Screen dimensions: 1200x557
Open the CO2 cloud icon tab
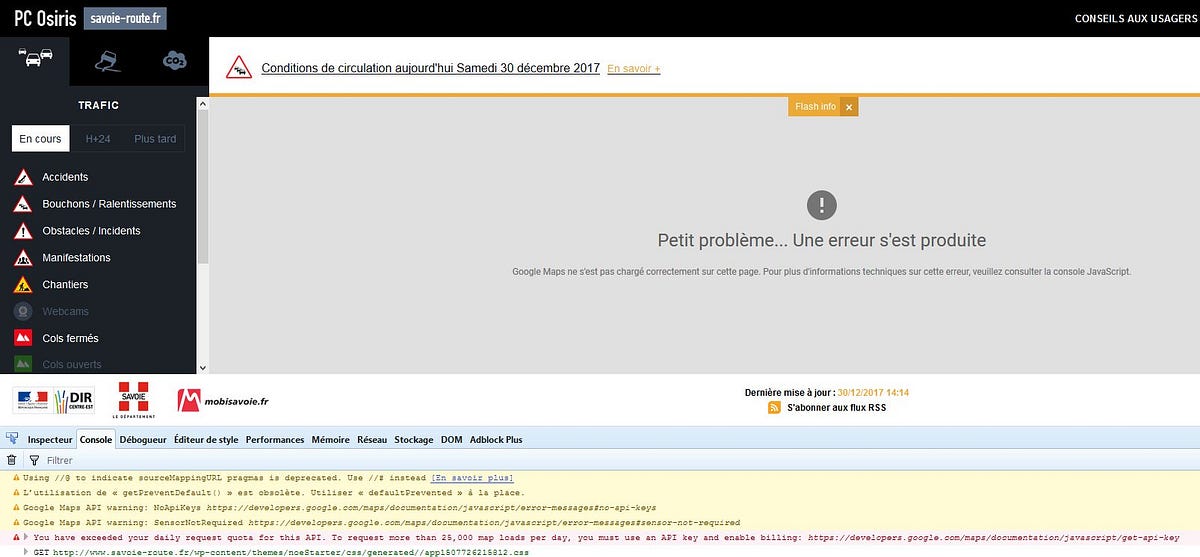(175, 62)
